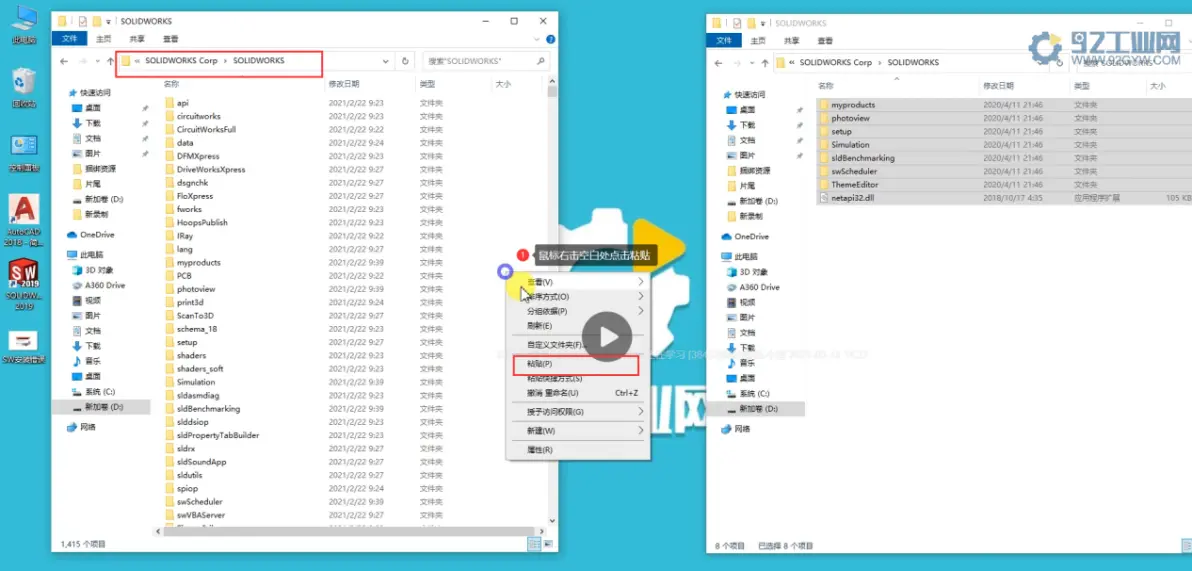Expand 查看(V) submenu in context menu
1192x571 pixels.
(641, 282)
